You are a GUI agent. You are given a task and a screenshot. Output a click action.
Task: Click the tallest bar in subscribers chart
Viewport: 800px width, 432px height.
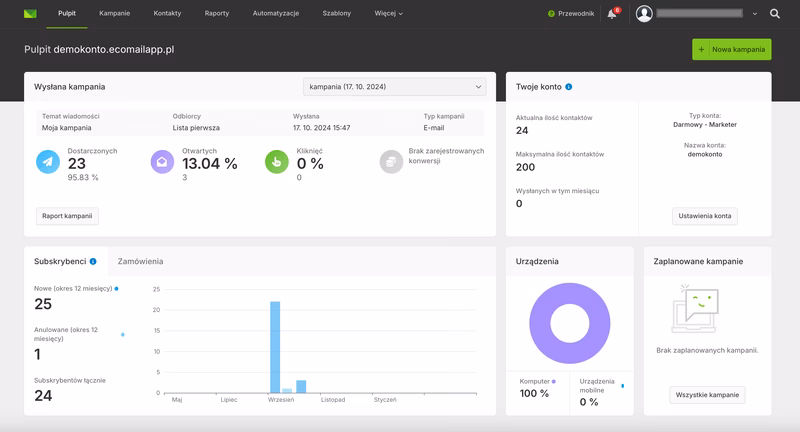point(275,346)
